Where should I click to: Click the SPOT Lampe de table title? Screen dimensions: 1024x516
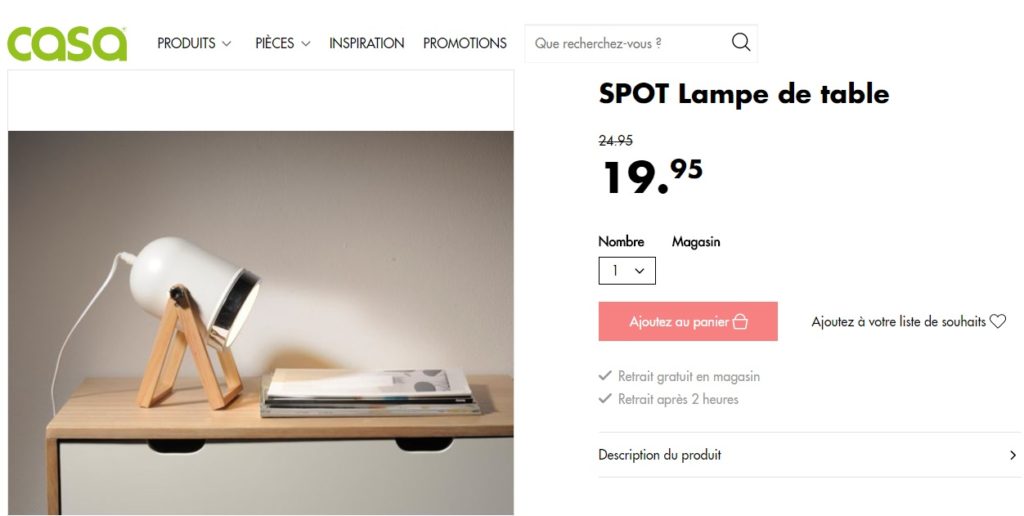[x=744, y=94]
